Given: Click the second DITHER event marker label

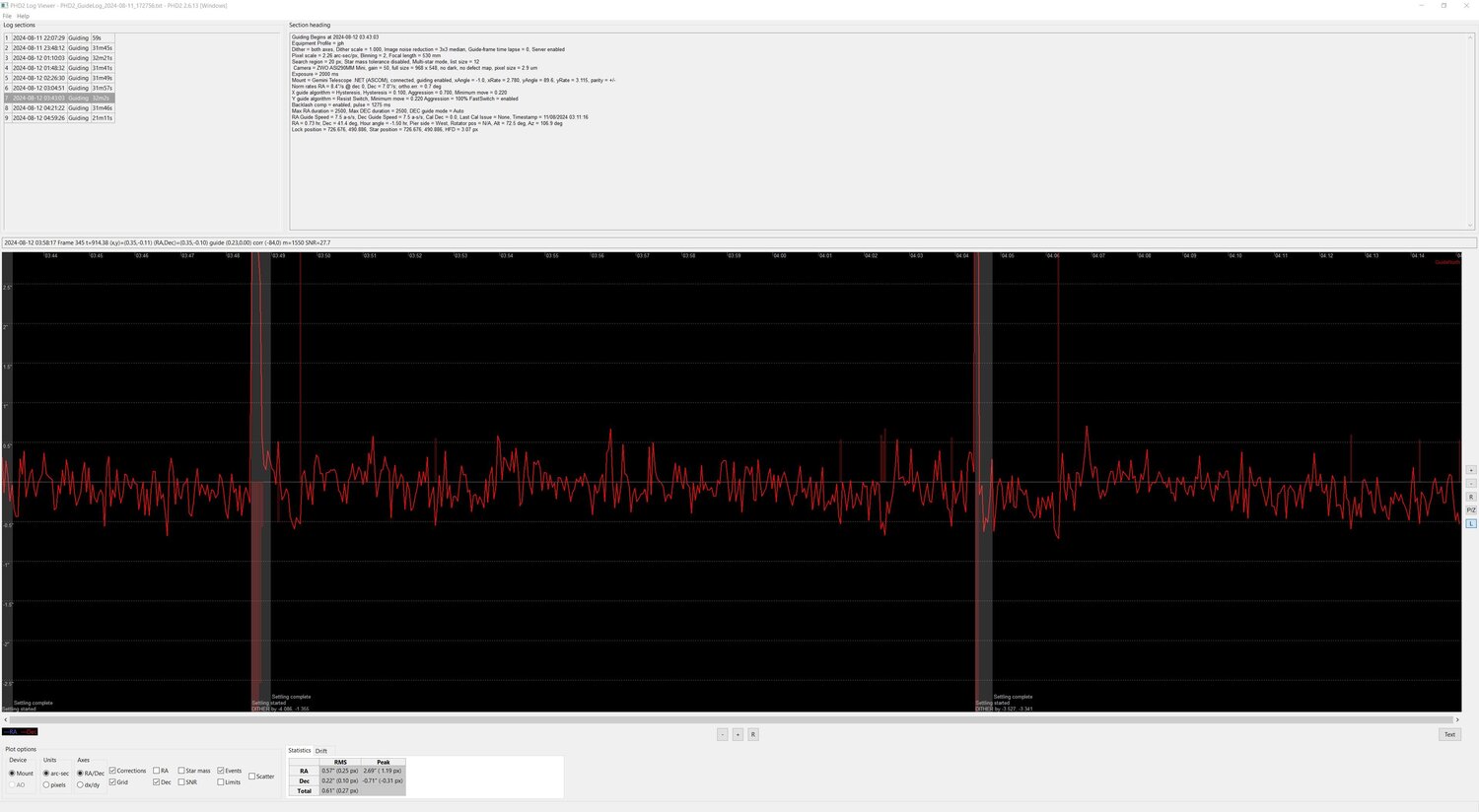Looking at the screenshot, I should click(1004, 709).
